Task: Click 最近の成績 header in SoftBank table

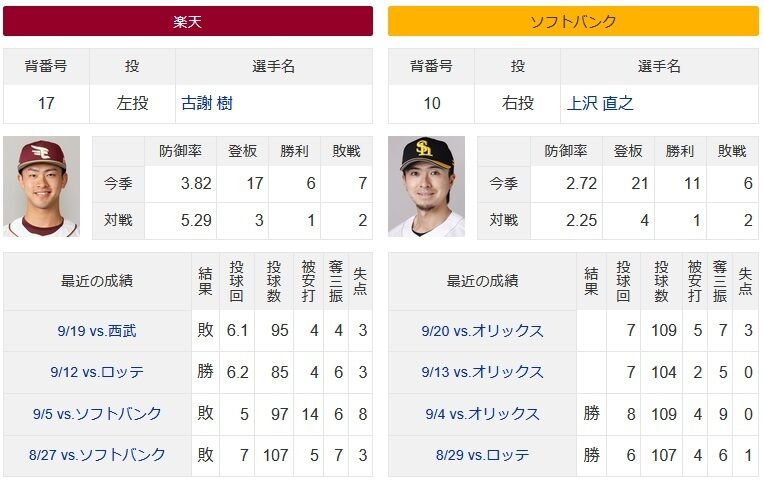Action: 482,281
